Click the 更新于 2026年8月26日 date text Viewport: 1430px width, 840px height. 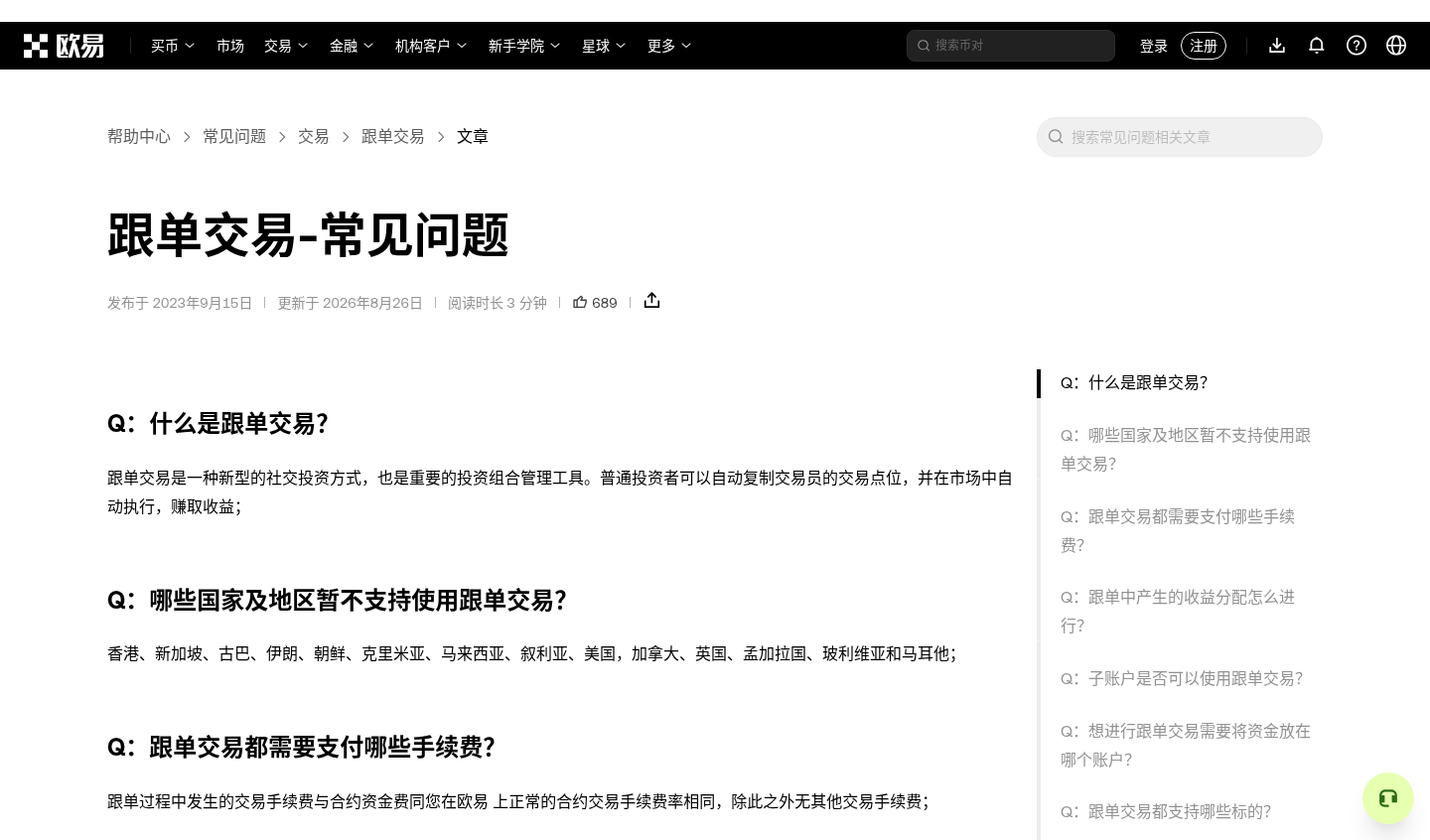(x=350, y=303)
